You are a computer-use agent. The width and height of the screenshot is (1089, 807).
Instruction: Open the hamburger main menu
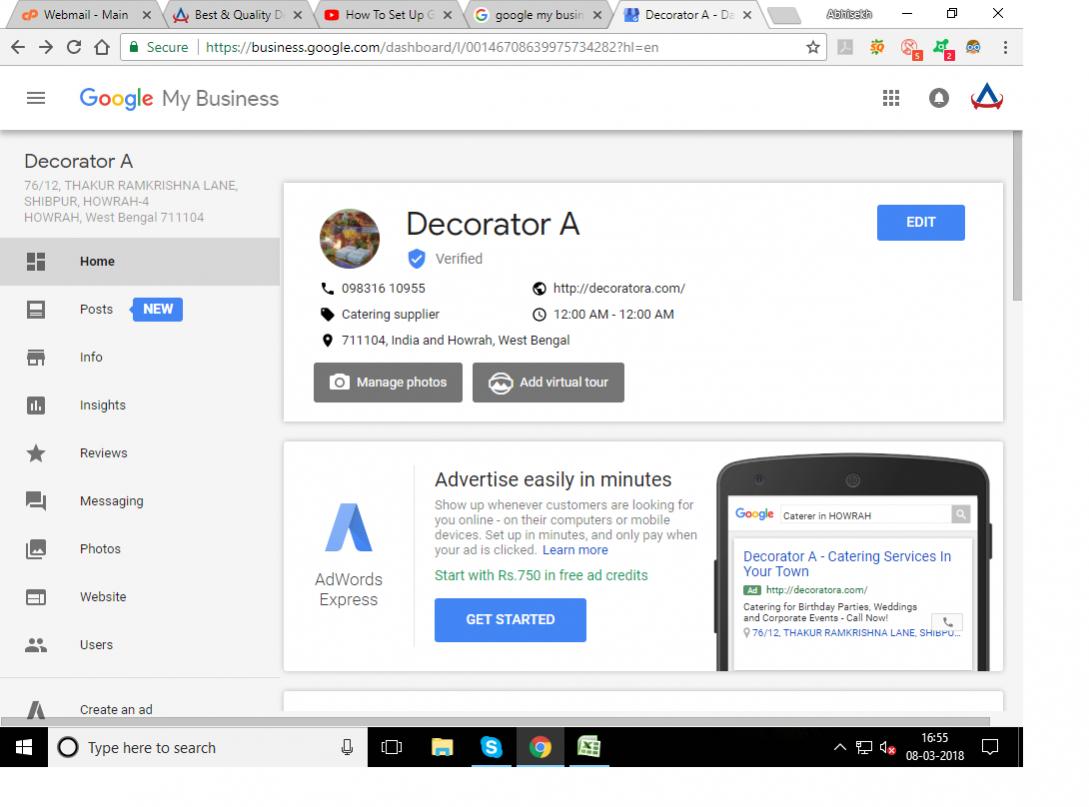[36, 98]
